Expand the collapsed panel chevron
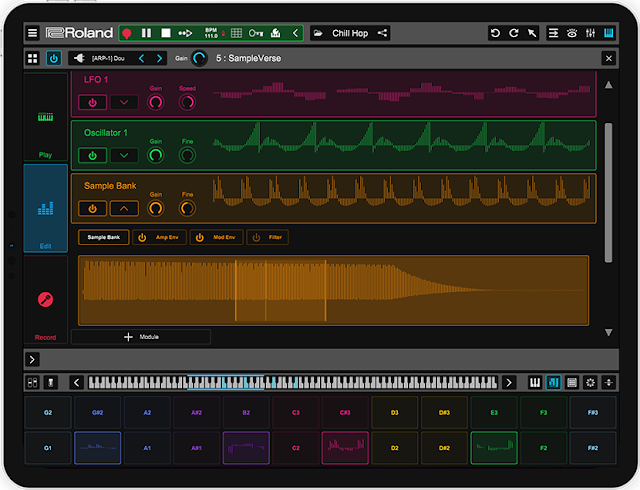The width and height of the screenshot is (640, 490). (x=32, y=359)
